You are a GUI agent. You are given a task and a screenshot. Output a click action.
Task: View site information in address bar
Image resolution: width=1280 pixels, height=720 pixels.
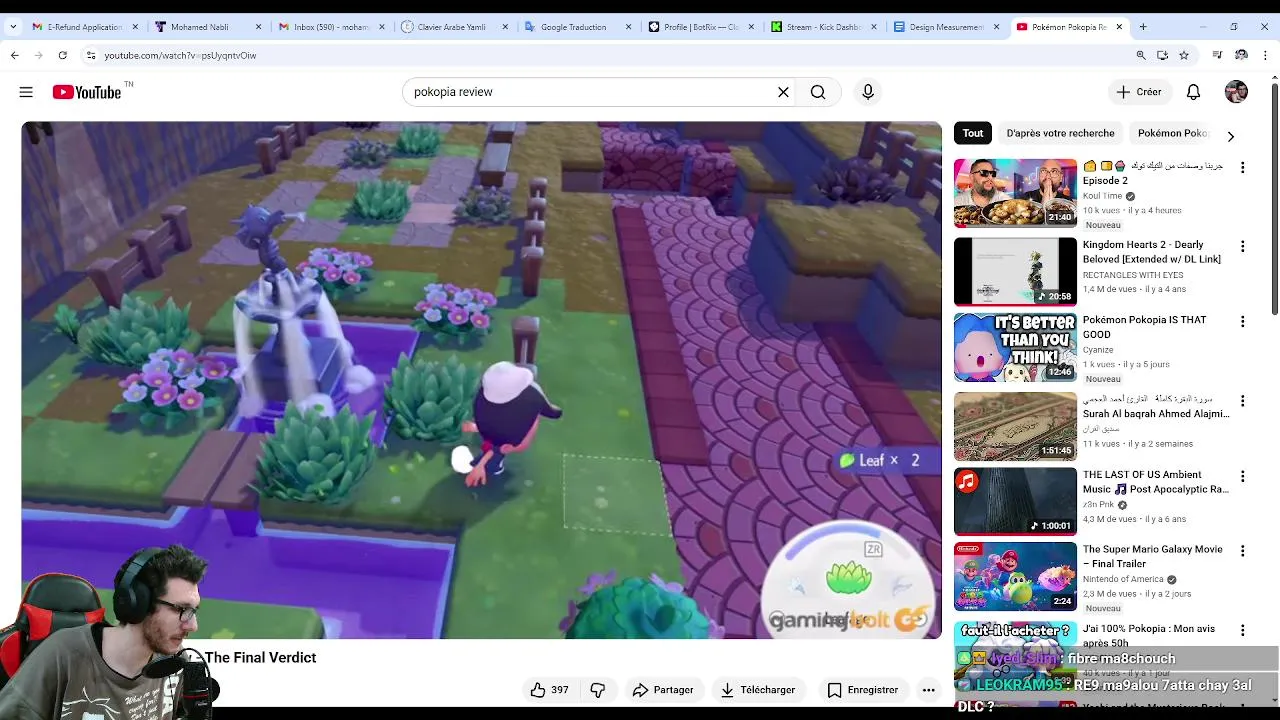tap(91, 55)
